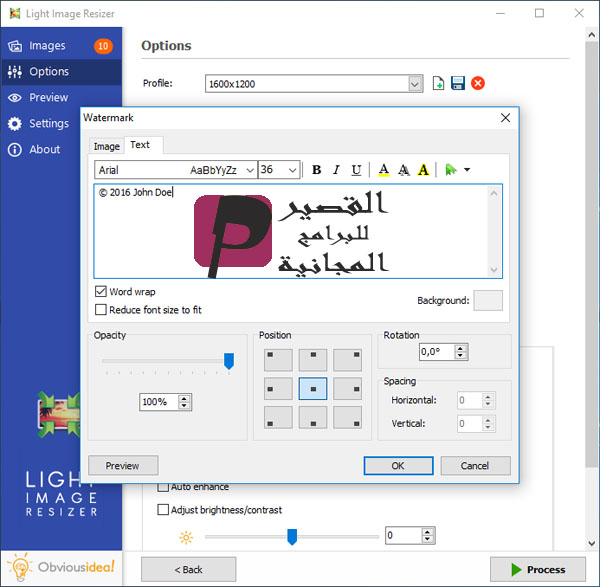
Task: Toggle the text shadow icon
Action: pos(404,170)
